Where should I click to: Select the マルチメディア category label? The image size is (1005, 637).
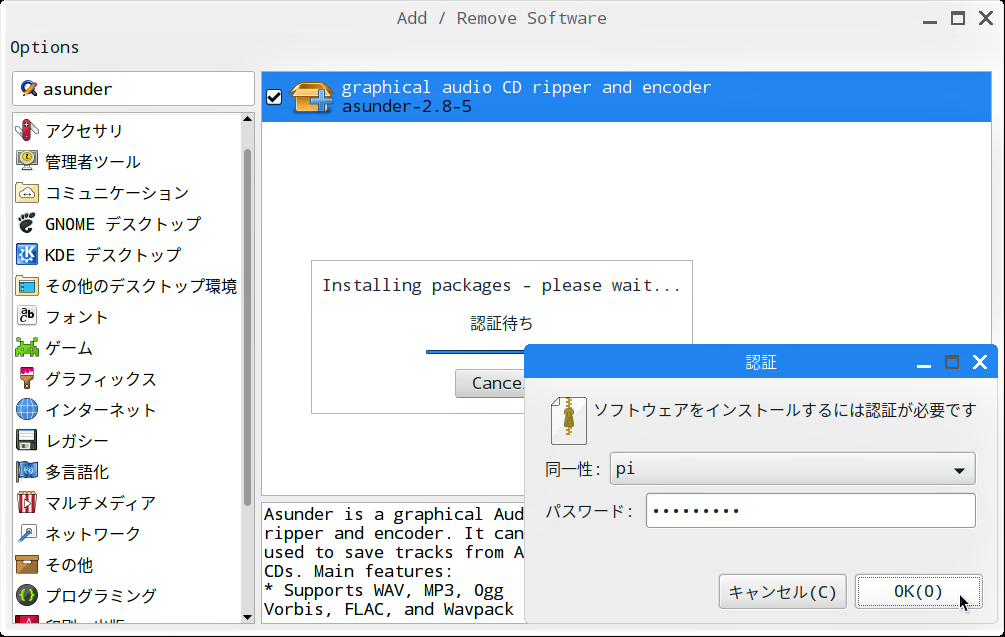101,503
